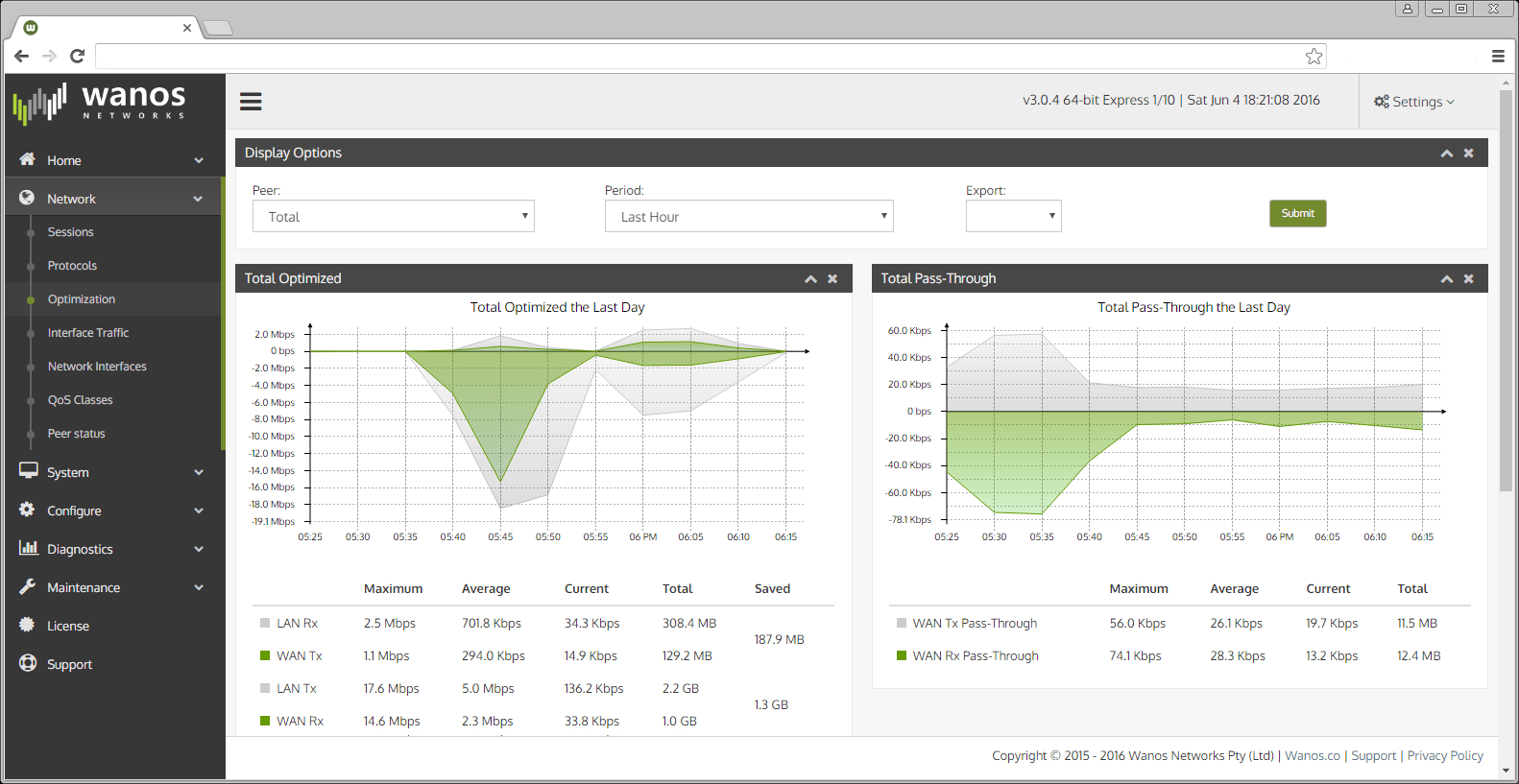Open the Support footer link
The width and height of the screenshot is (1519, 784).
tap(1373, 756)
